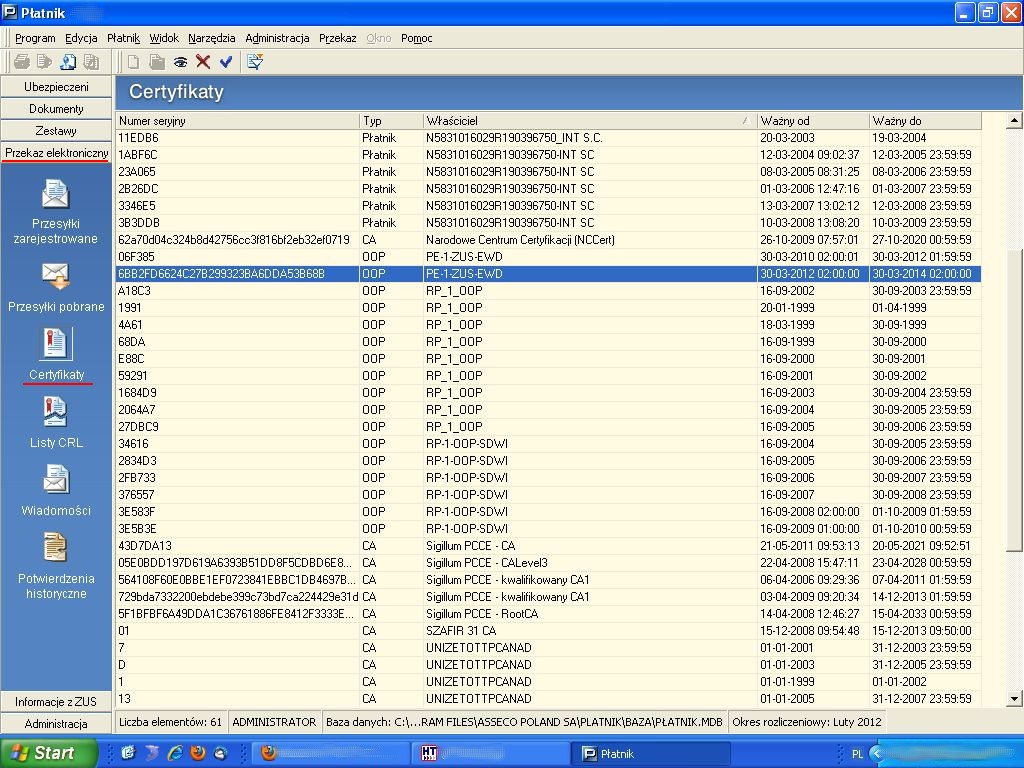
Task: Open the Pomoc menu
Action: [417, 38]
